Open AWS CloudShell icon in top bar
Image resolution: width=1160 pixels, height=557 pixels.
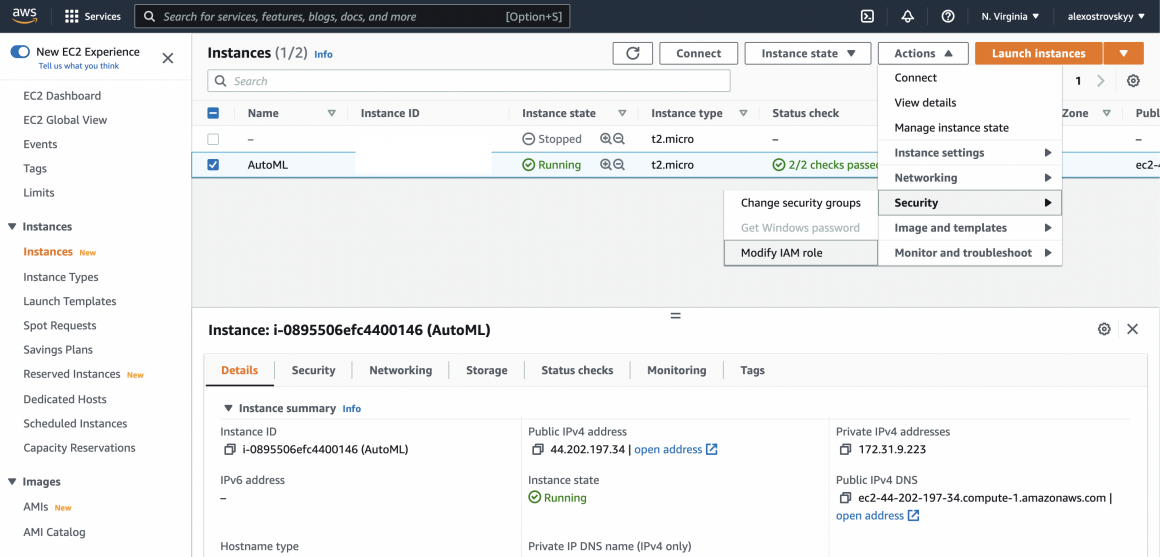pyautogui.click(x=867, y=16)
